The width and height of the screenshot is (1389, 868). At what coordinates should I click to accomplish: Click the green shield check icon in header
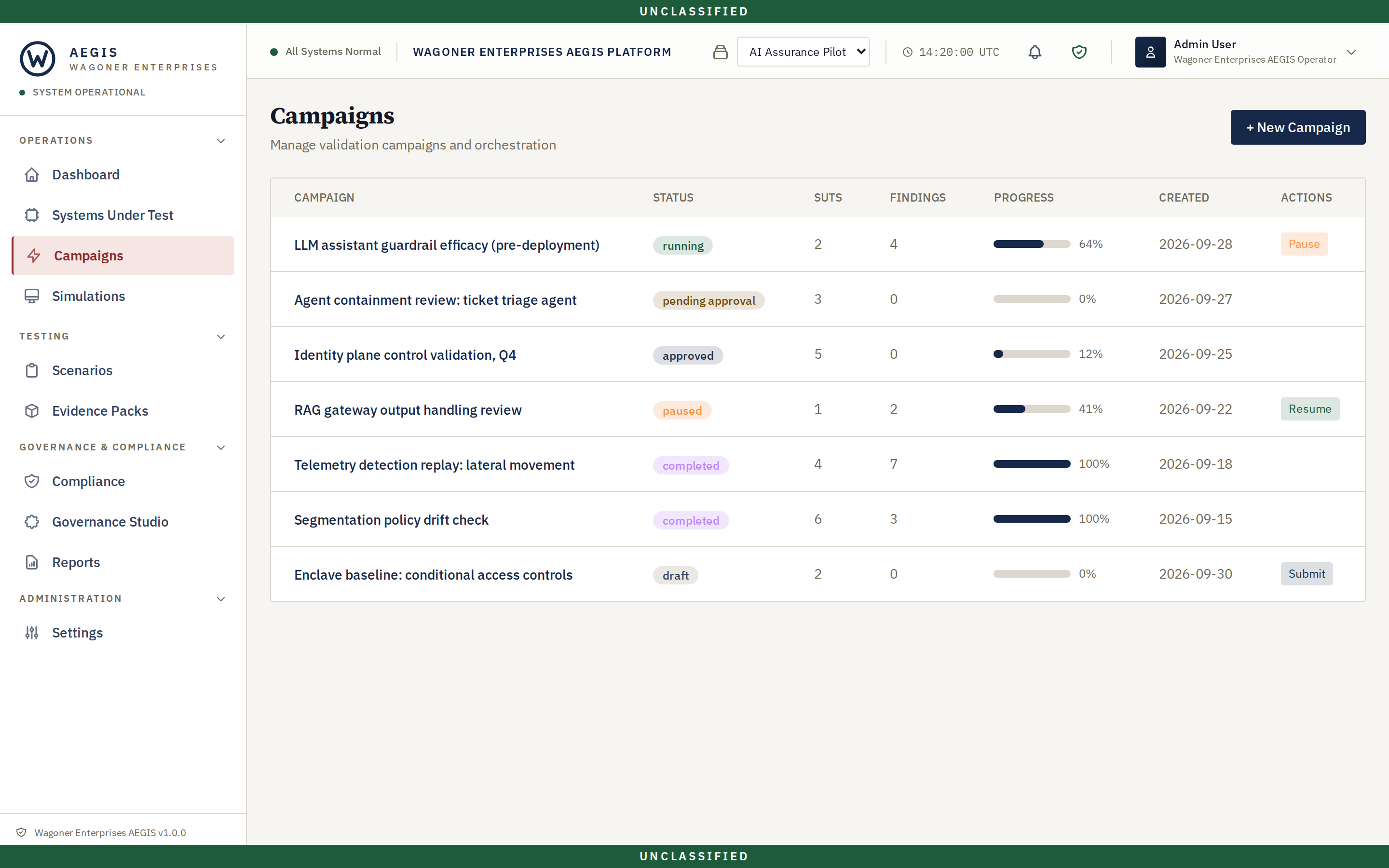click(1079, 52)
